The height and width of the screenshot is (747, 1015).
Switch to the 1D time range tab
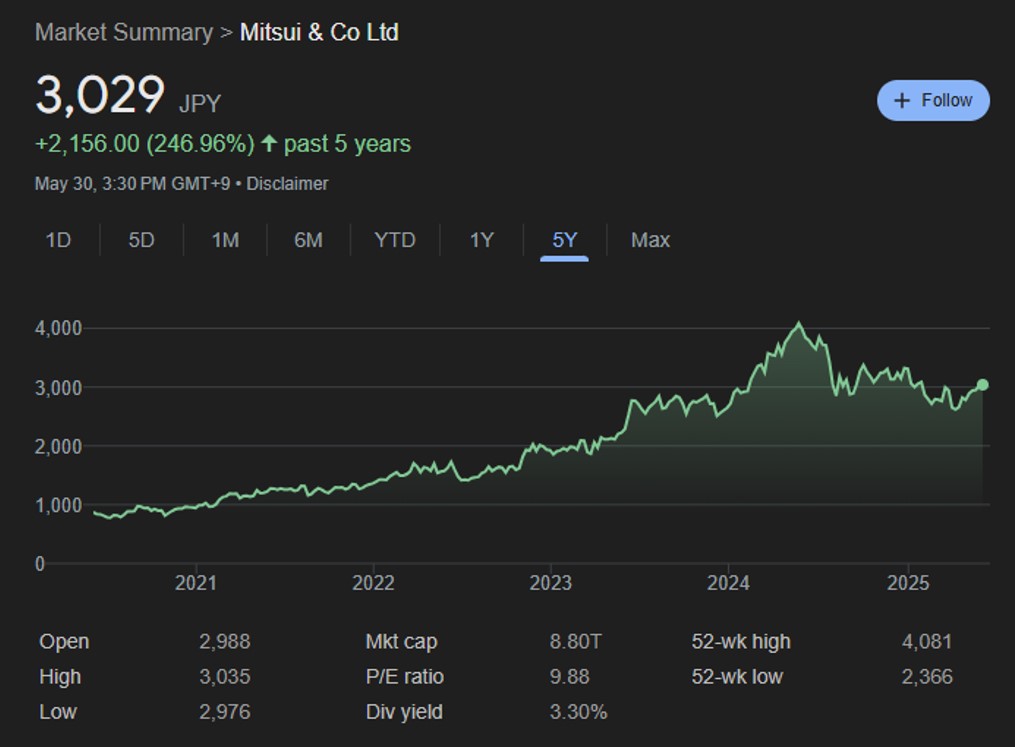tap(58, 240)
